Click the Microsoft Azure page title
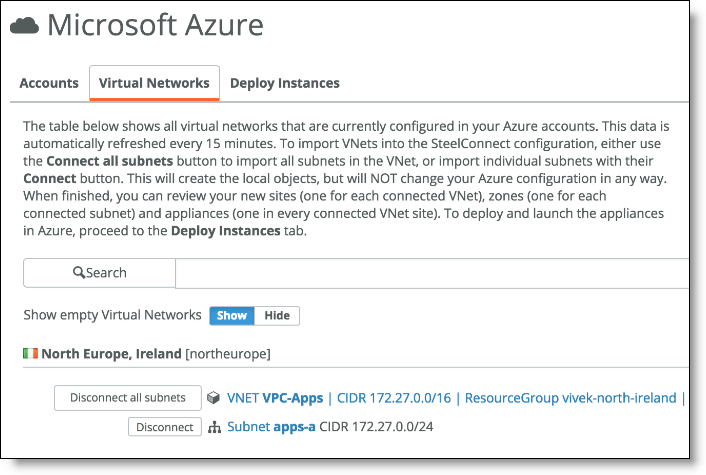706x475 pixels. (155, 25)
